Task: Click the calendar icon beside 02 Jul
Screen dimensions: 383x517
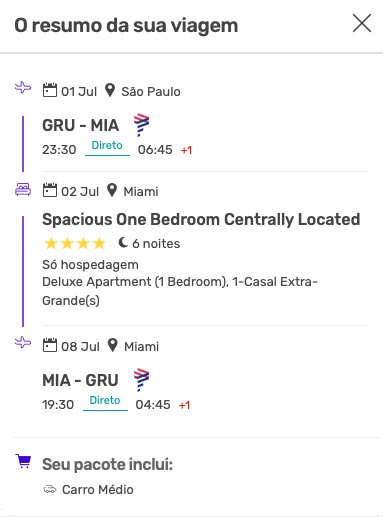Action: pos(50,190)
